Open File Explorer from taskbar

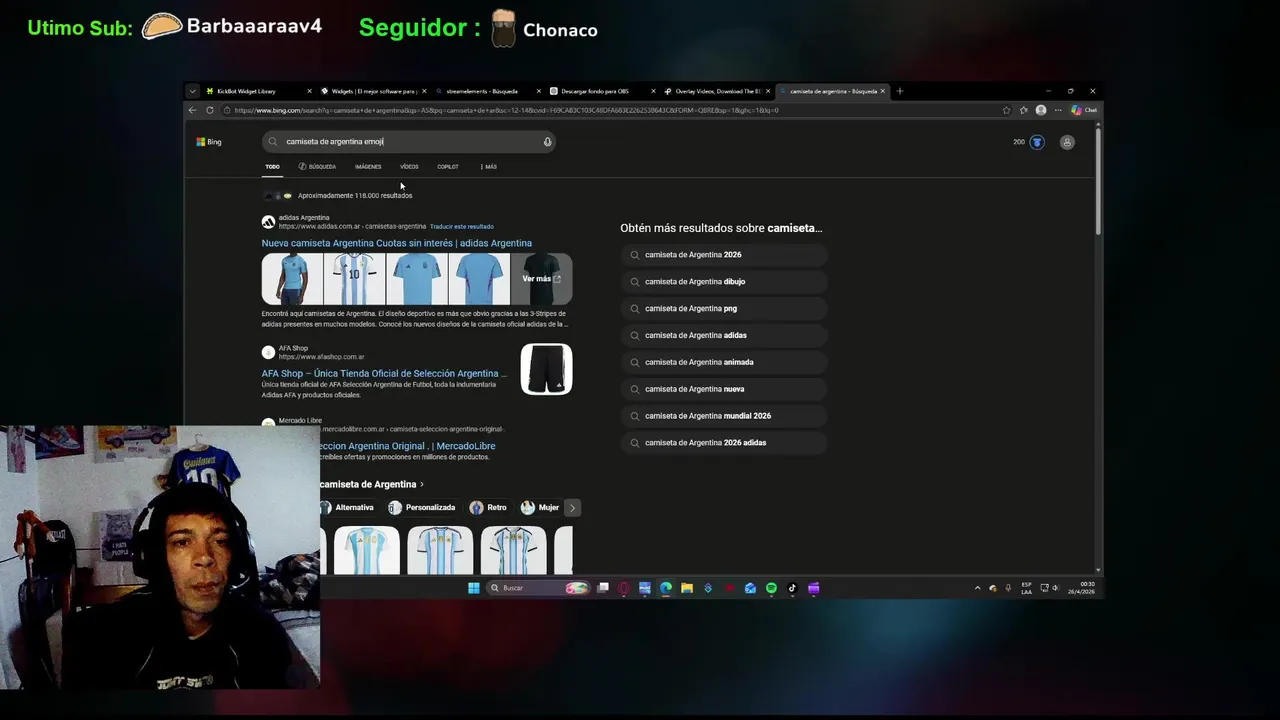687,588
